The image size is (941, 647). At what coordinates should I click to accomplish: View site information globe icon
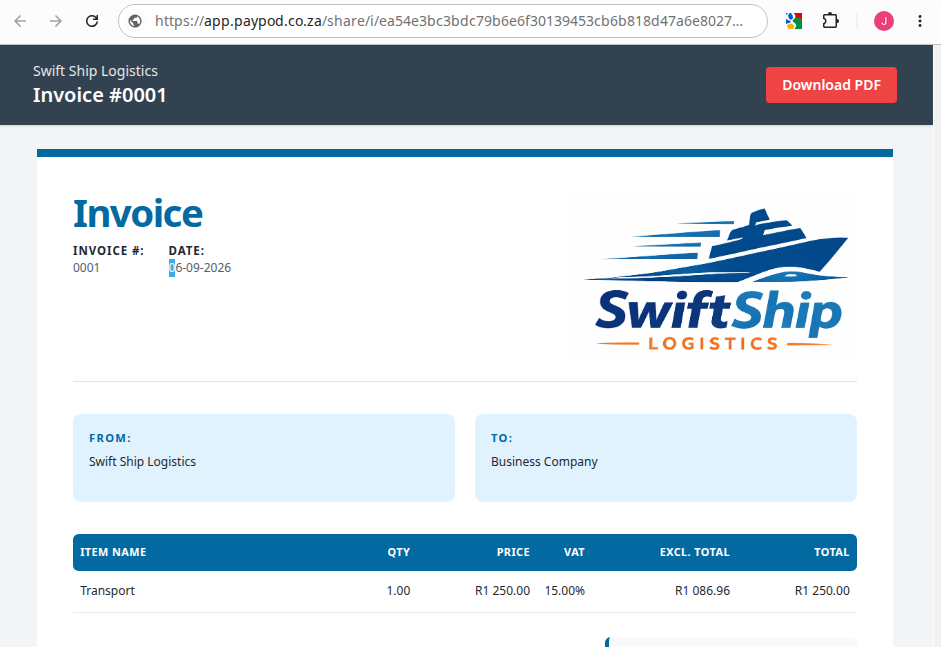coord(136,21)
